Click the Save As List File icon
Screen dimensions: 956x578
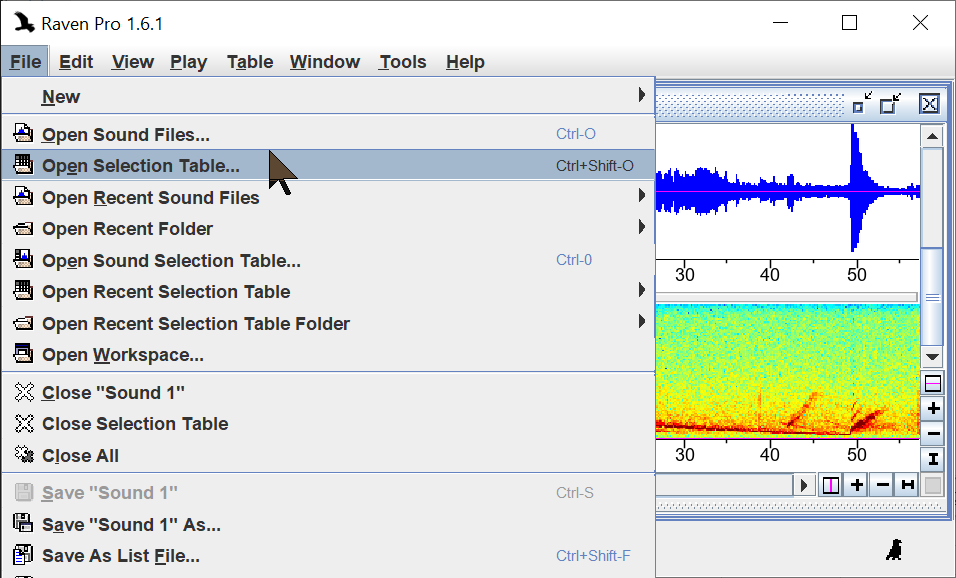tap(23, 555)
